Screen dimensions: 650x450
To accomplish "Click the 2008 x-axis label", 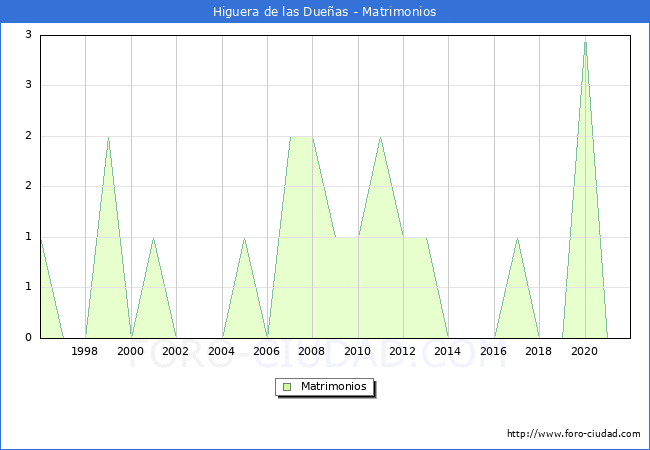I will coord(312,351).
